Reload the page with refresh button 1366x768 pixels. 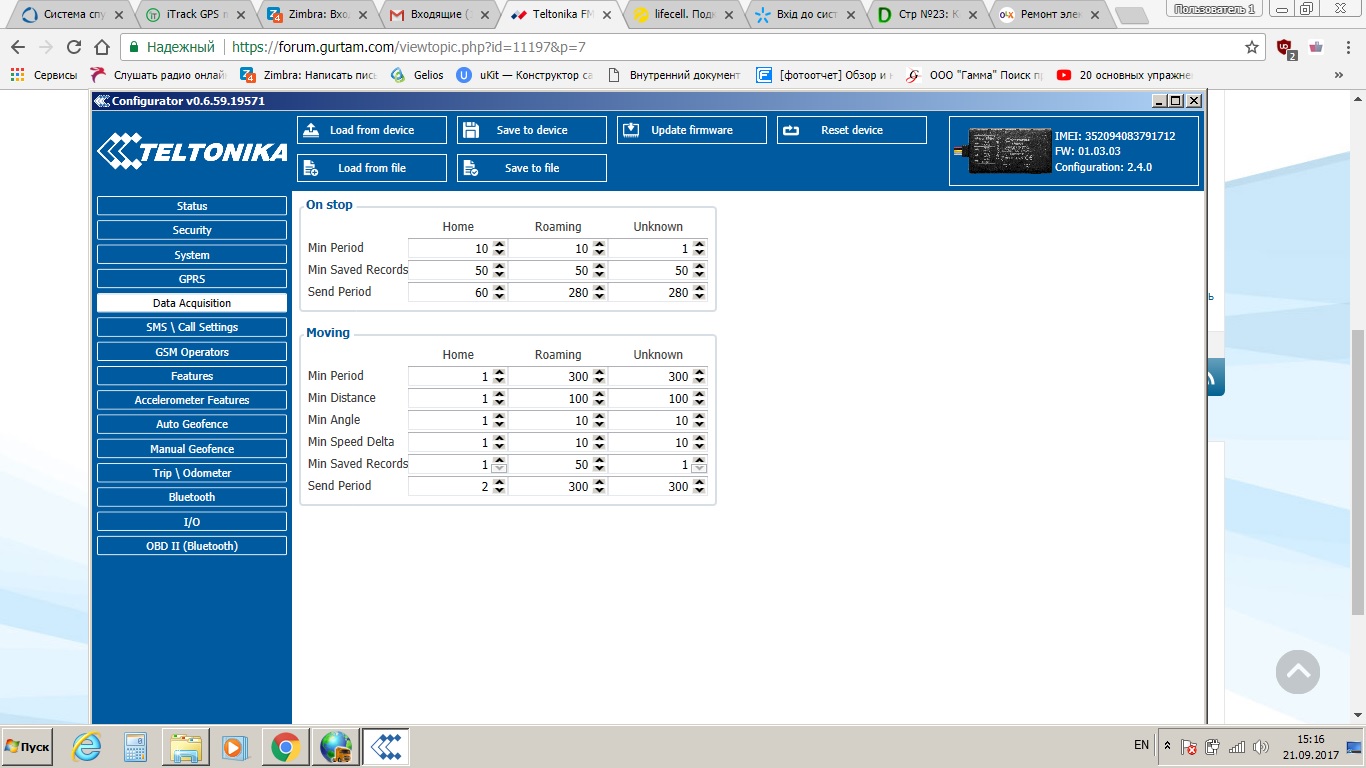tap(73, 47)
